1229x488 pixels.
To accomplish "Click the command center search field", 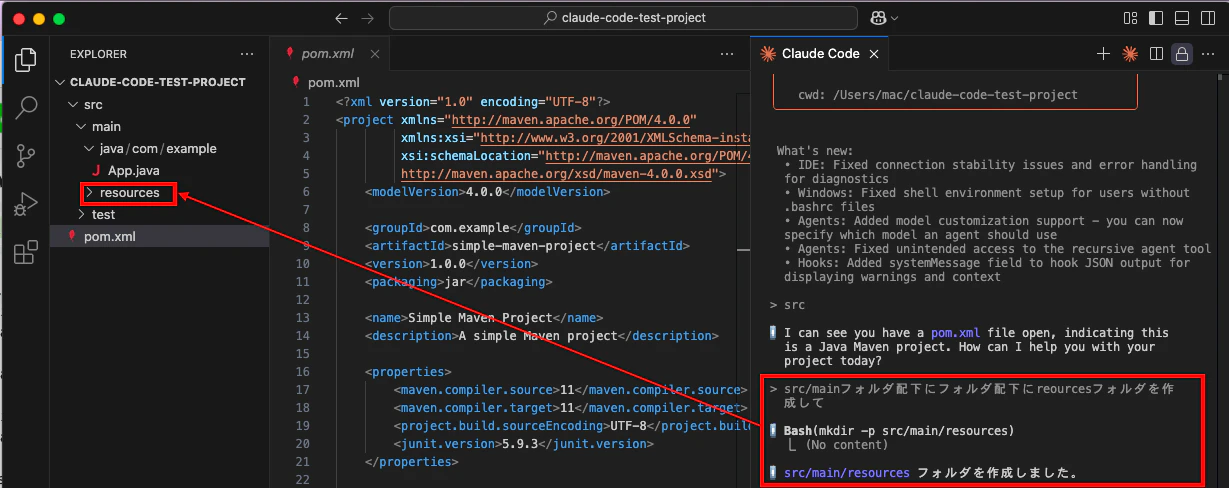I will [624, 18].
